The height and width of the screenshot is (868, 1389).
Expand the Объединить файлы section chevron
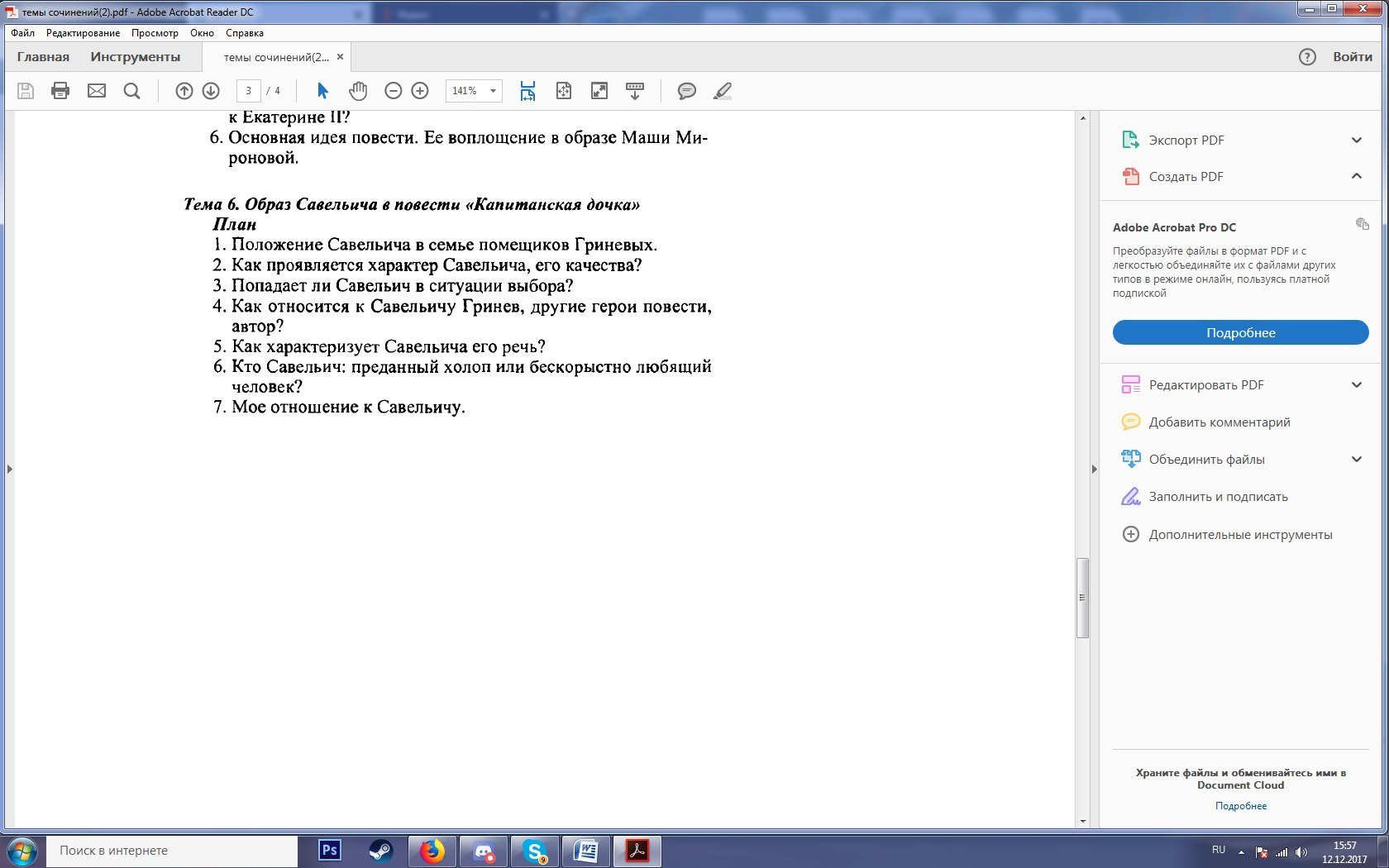1357,459
